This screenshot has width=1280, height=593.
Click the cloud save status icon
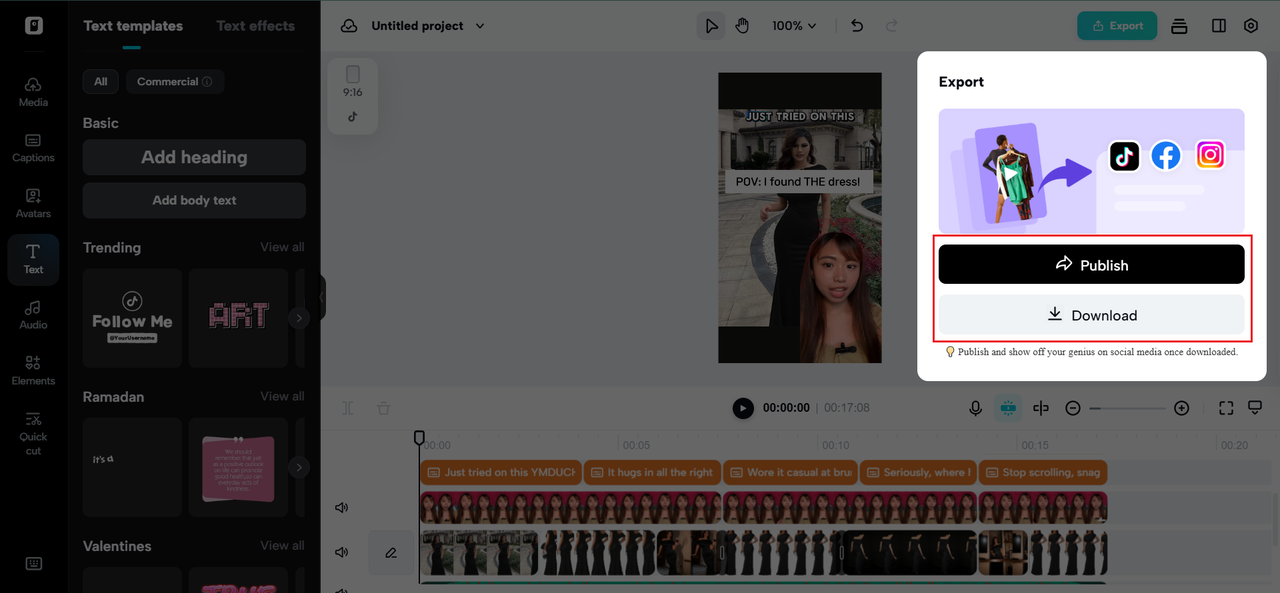click(349, 26)
